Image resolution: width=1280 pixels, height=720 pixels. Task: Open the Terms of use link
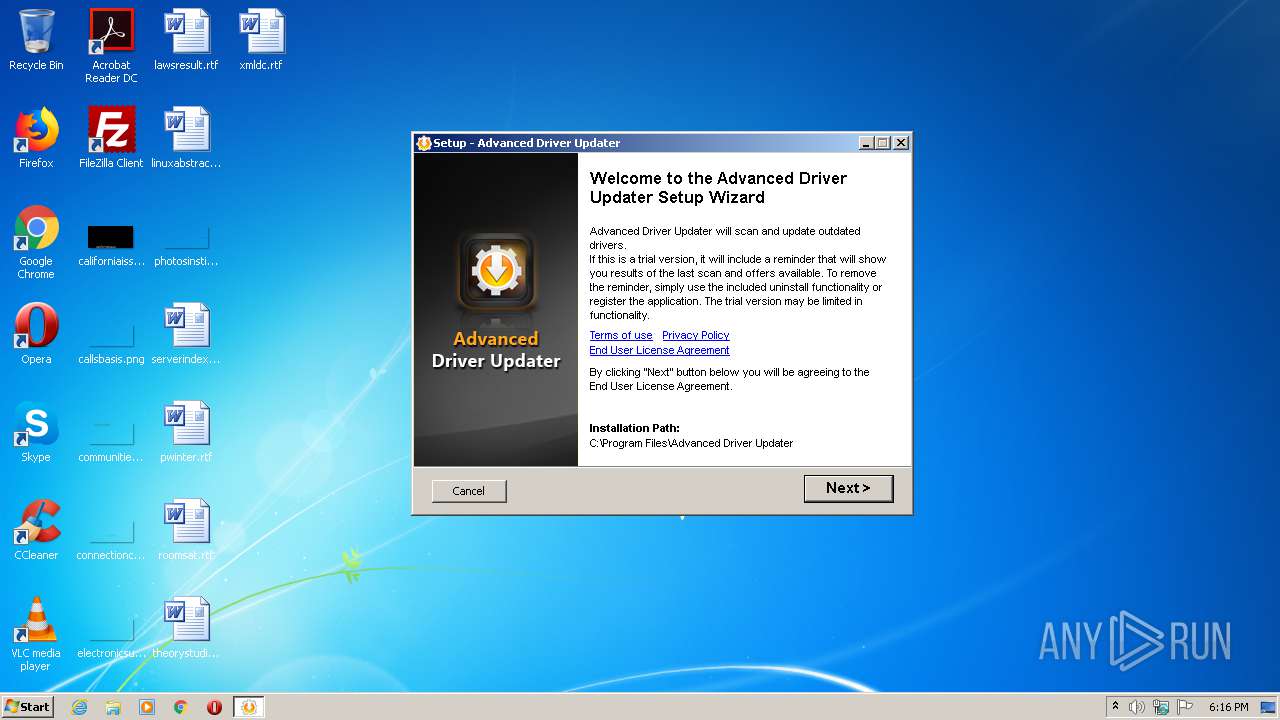point(621,335)
